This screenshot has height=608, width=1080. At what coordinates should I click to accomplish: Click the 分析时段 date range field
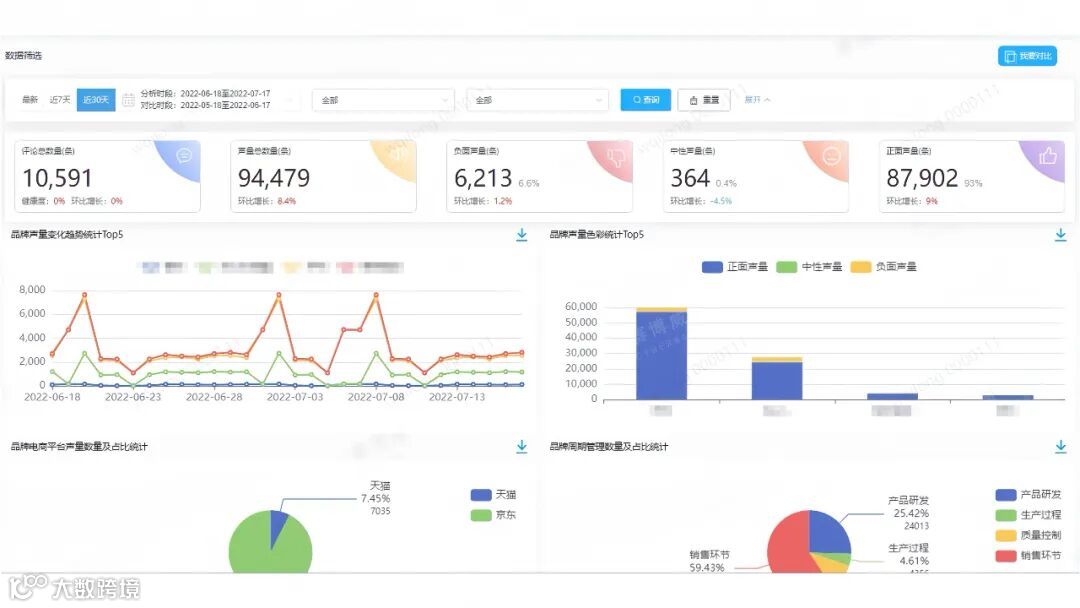[x=205, y=94]
